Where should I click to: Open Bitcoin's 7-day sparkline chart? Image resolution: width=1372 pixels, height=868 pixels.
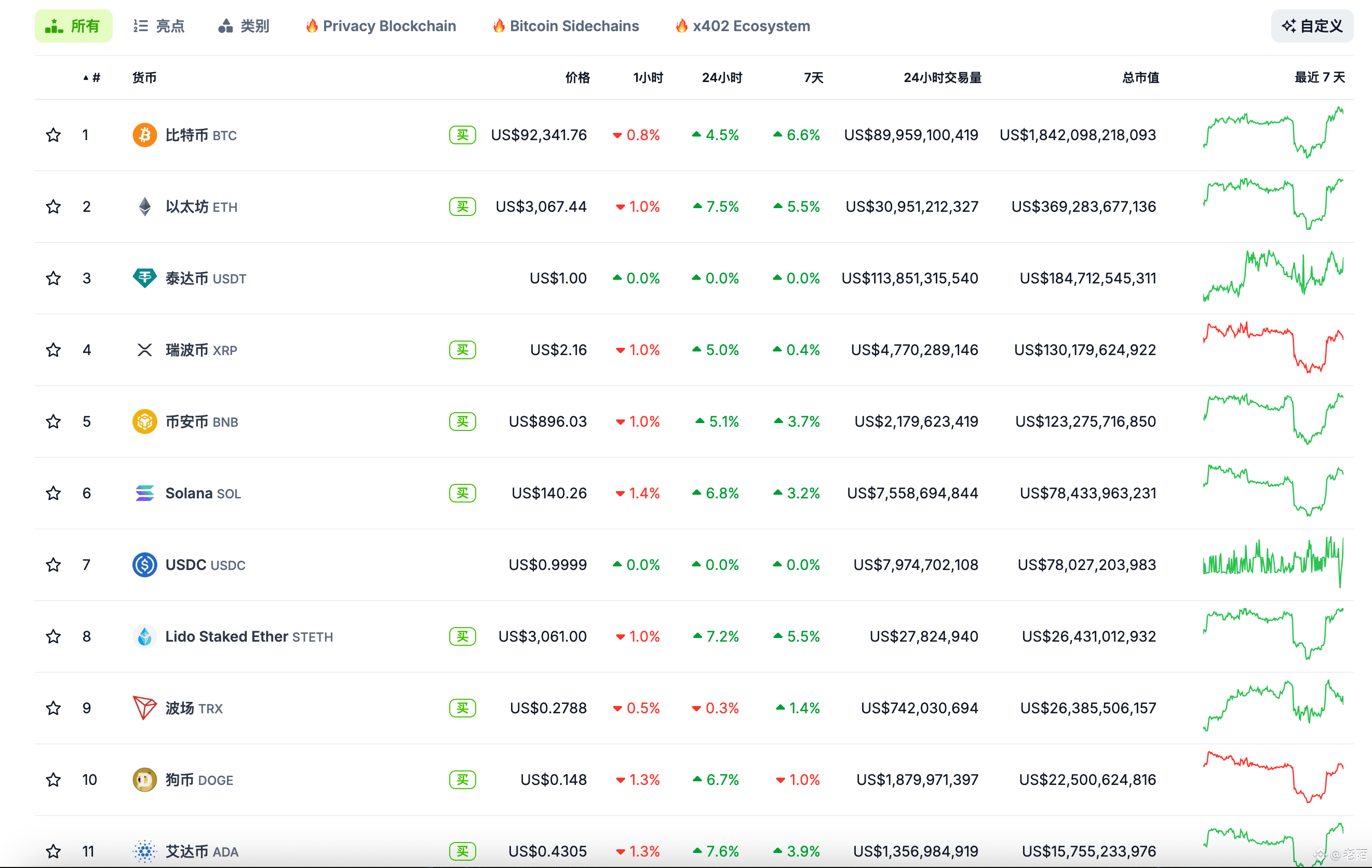tap(1273, 133)
